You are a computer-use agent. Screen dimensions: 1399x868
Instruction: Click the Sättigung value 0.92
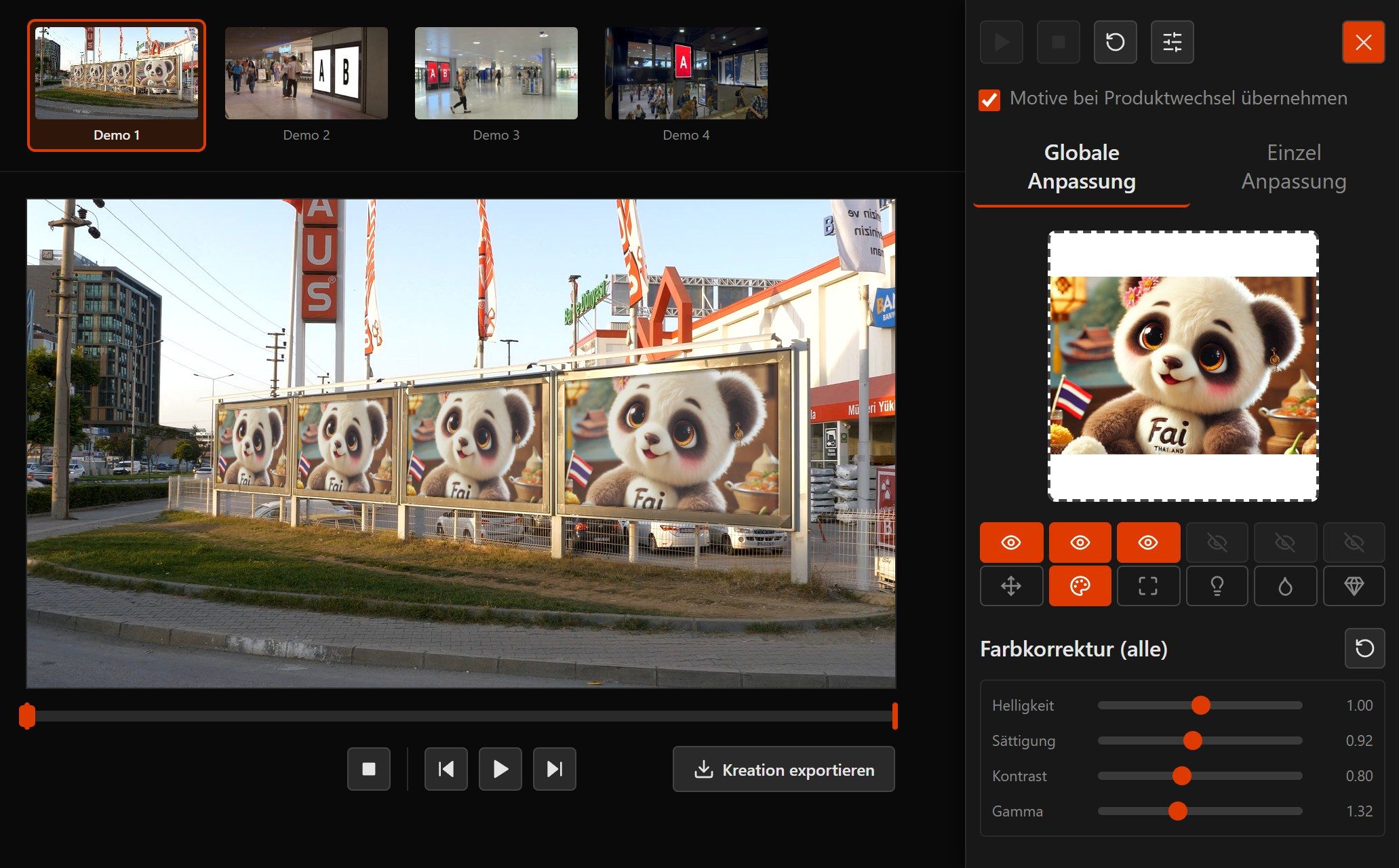(x=1359, y=741)
